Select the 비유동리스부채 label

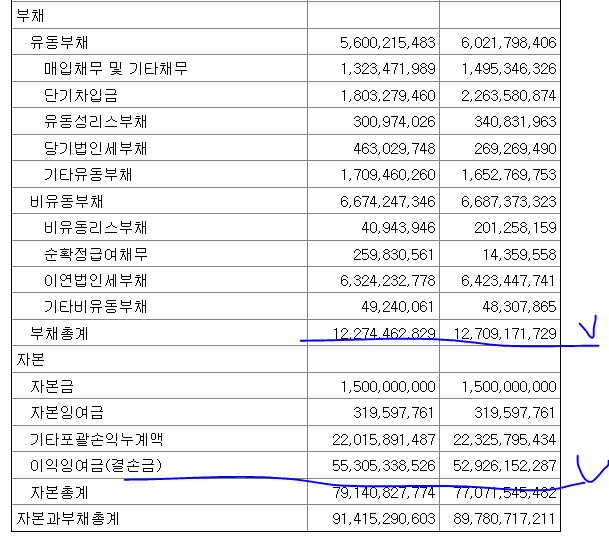[95, 228]
